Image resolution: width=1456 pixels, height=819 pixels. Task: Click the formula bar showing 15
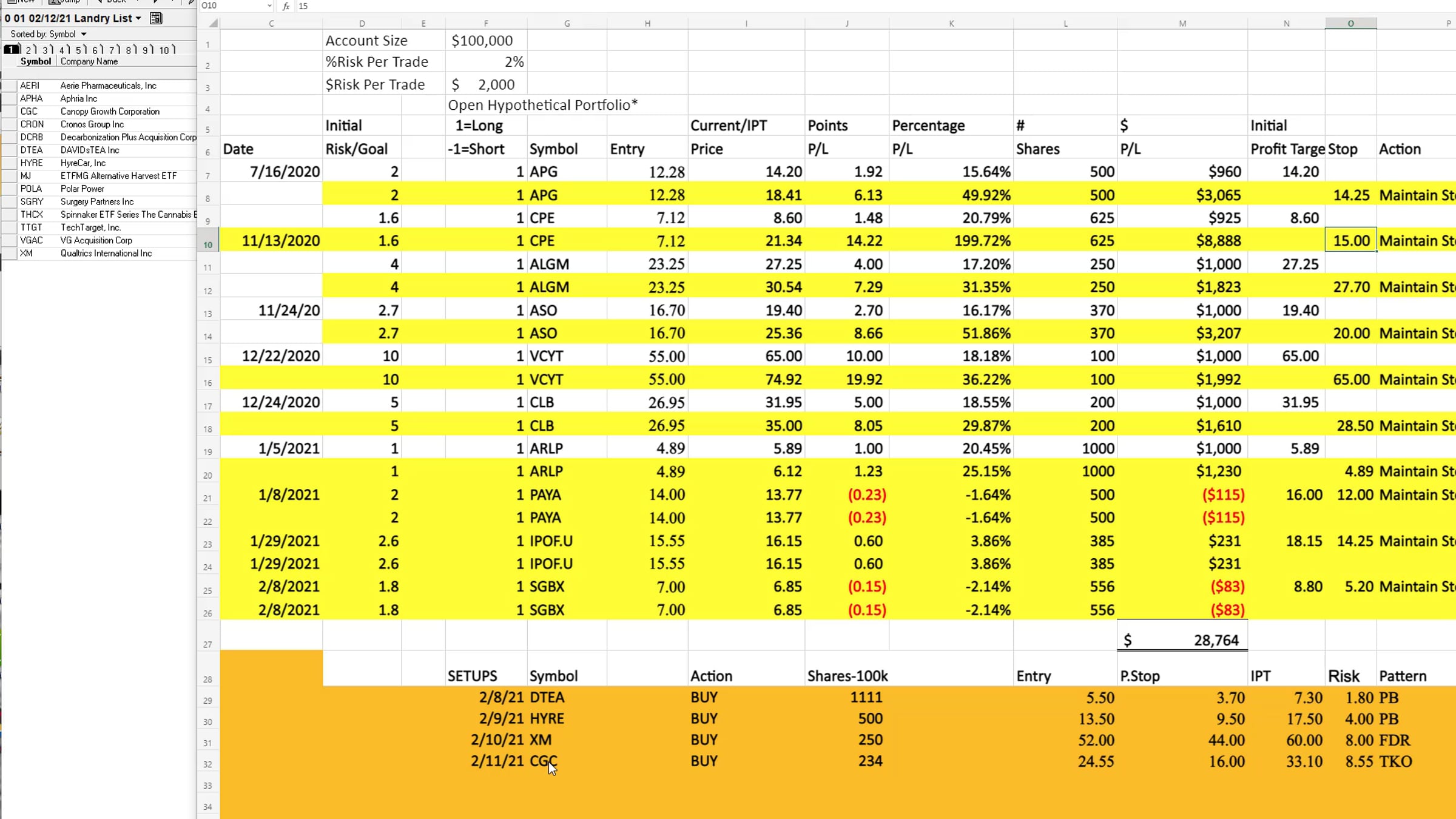(874, 6)
